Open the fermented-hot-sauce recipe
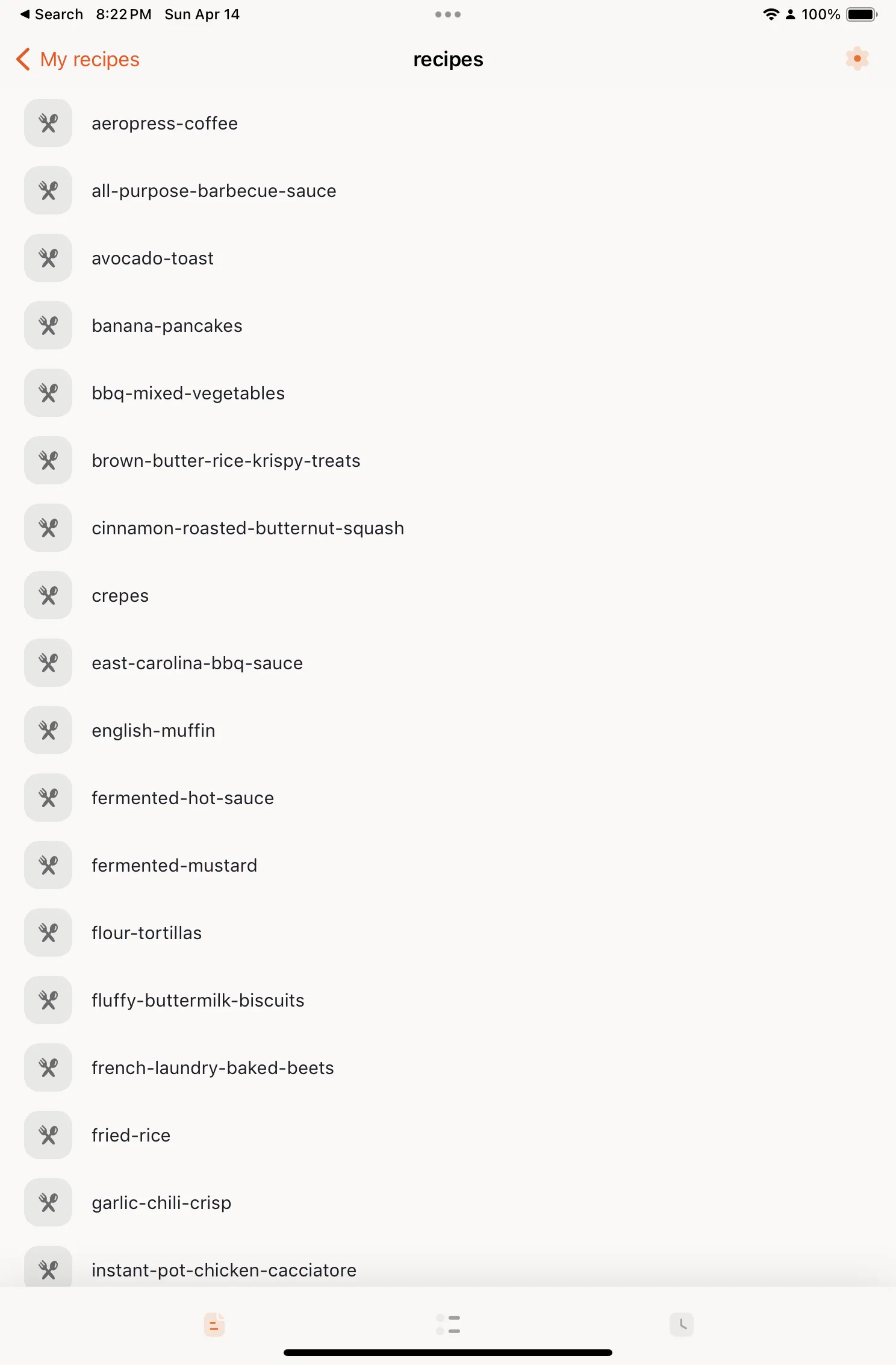The image size is (896, 1365). [182, 798]
